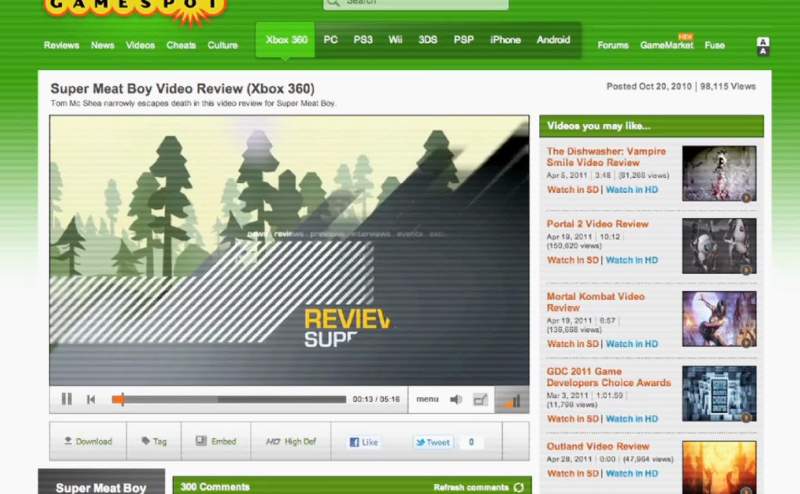This screenshot has height=494, width=800.
Task: Click the orange signal quality bars icon
Action: pos(513,399)
